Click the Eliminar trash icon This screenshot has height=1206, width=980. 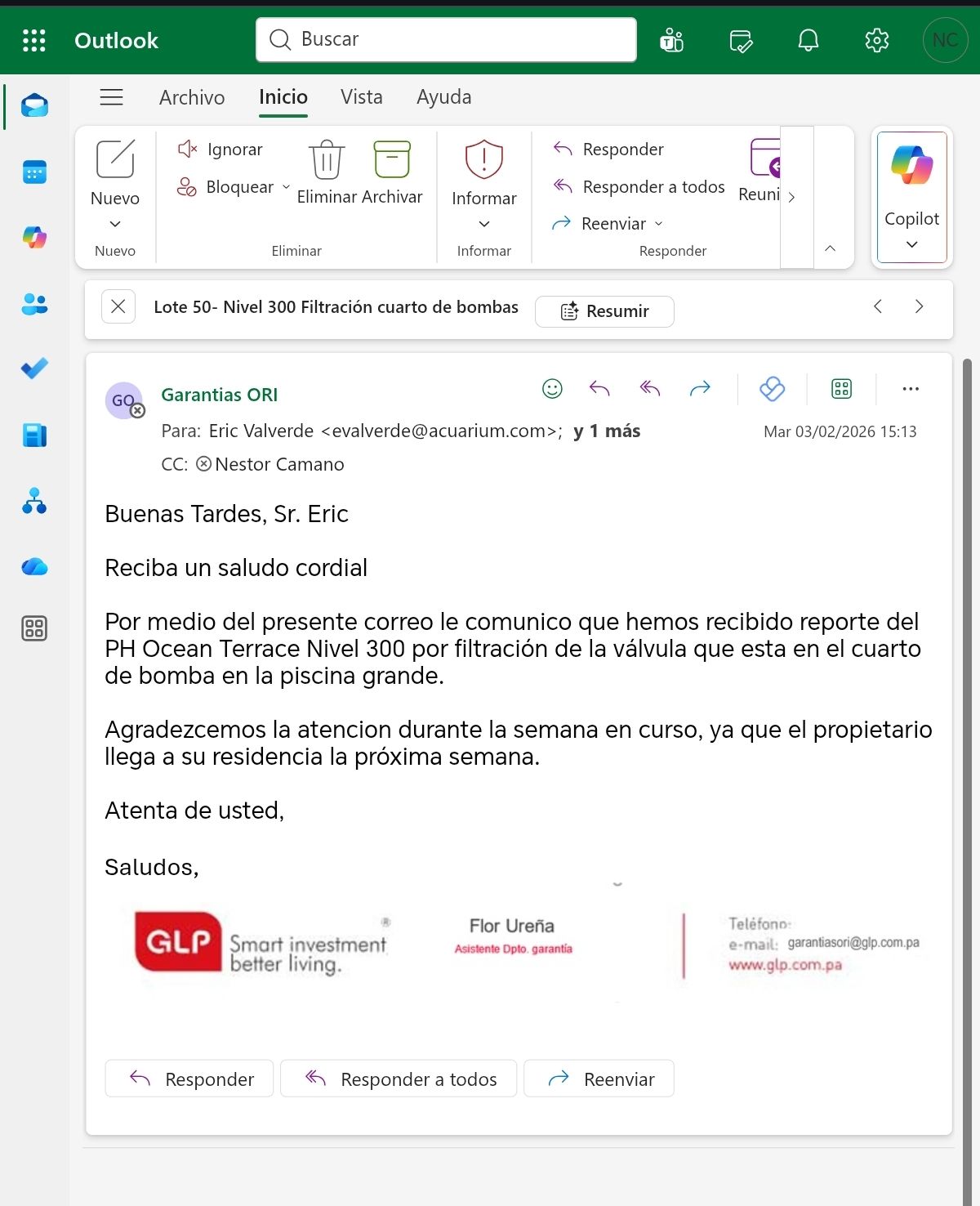(327, 159)
